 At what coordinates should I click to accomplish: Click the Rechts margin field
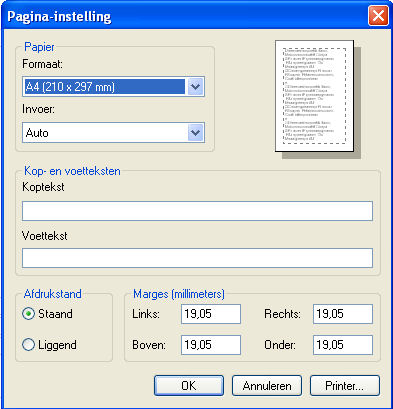pos(343,314)
